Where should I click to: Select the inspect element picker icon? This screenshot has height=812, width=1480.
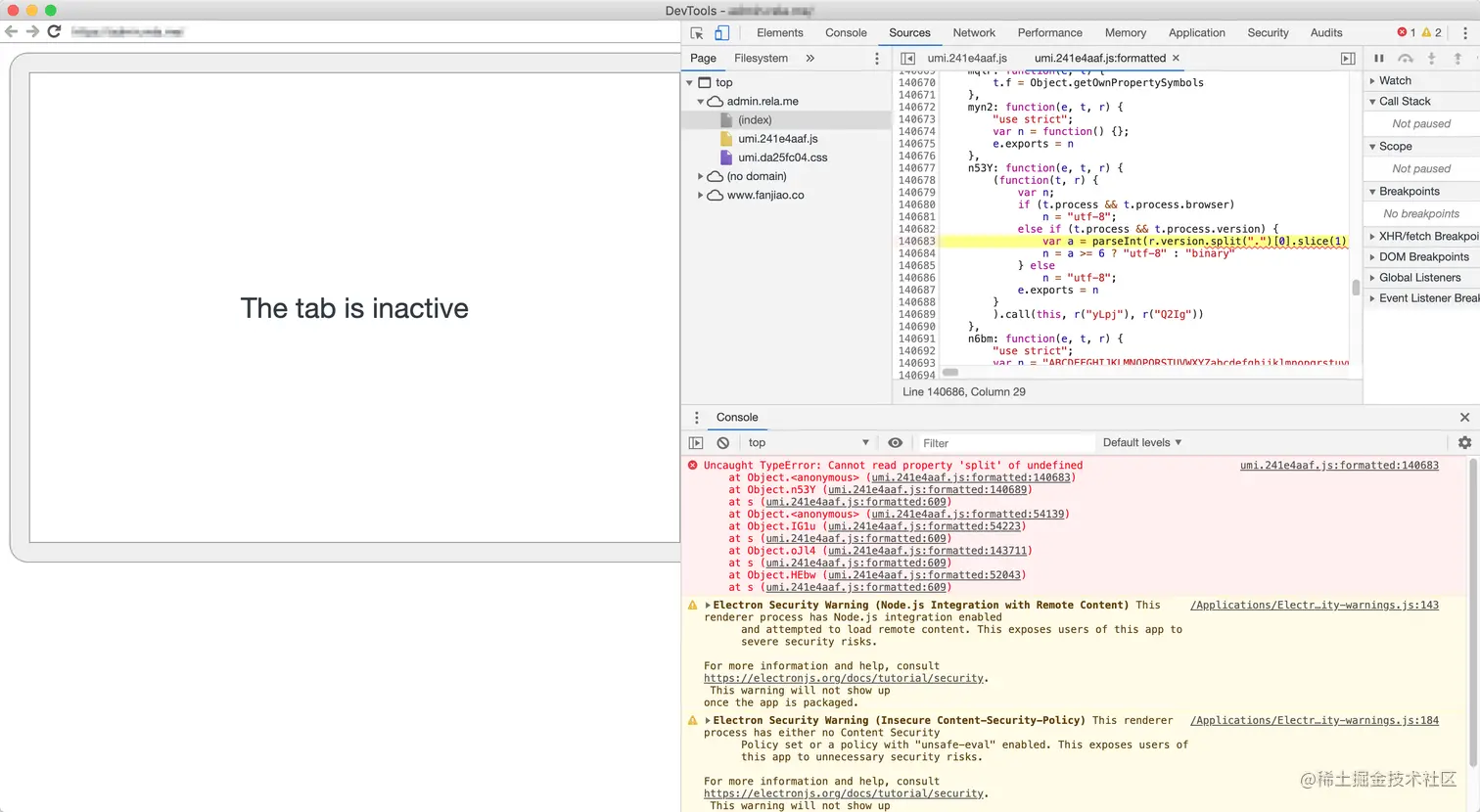coord(697,32)
